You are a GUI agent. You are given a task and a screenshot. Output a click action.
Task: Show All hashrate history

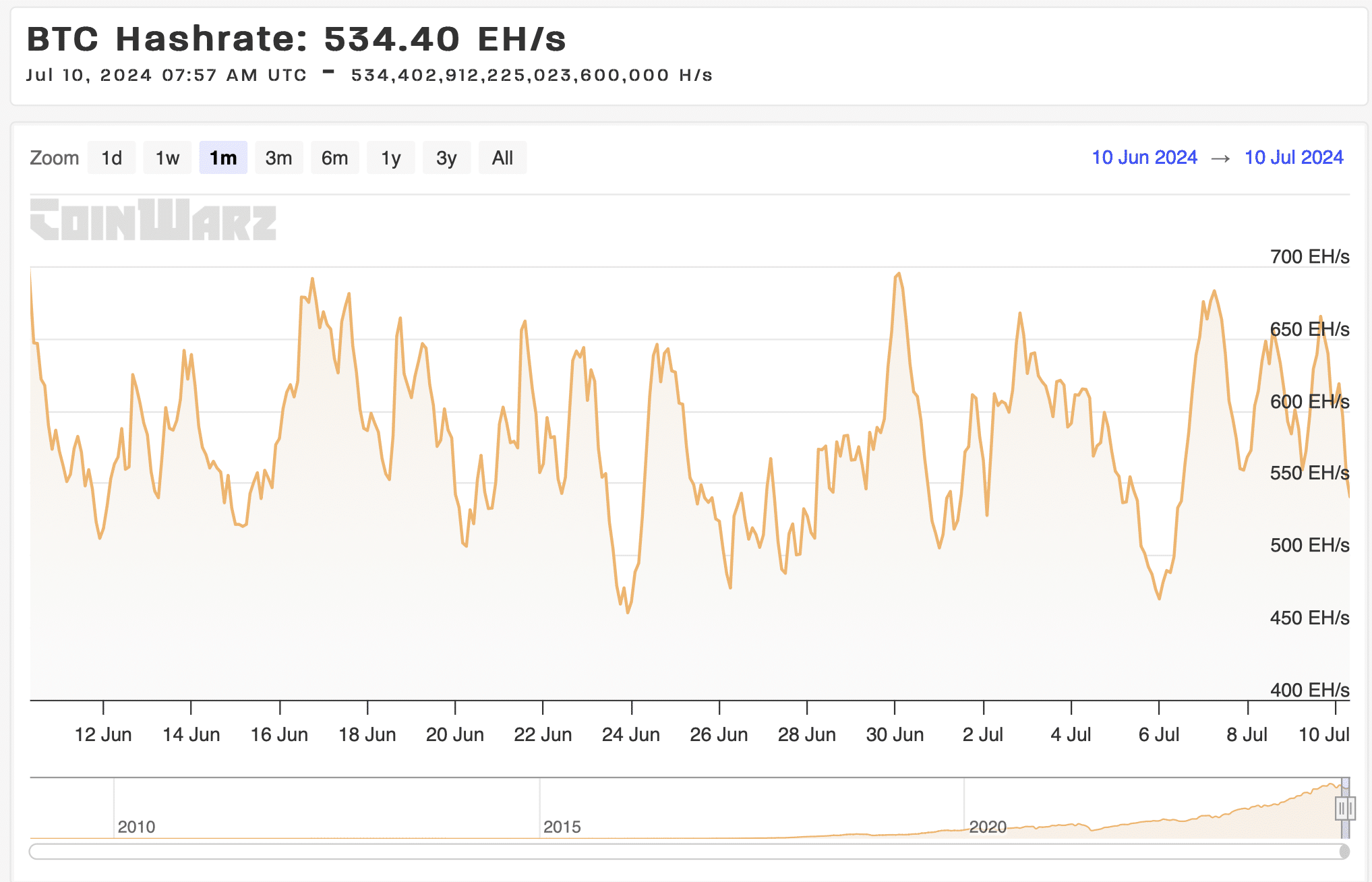pyautogui.click(x=502, y=158)
